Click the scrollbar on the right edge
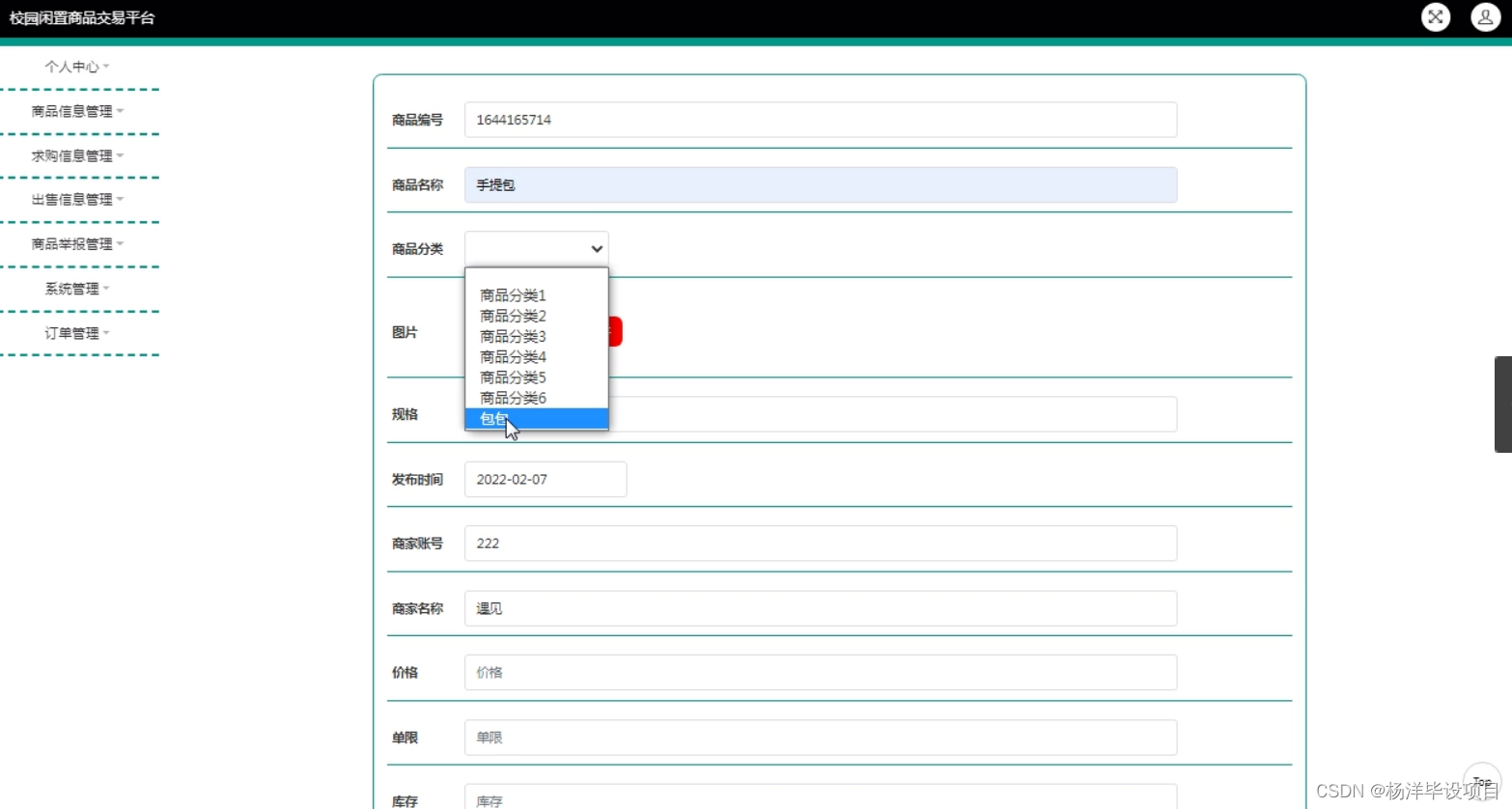Screen dimensions: 1512x809 point(1504,404)
